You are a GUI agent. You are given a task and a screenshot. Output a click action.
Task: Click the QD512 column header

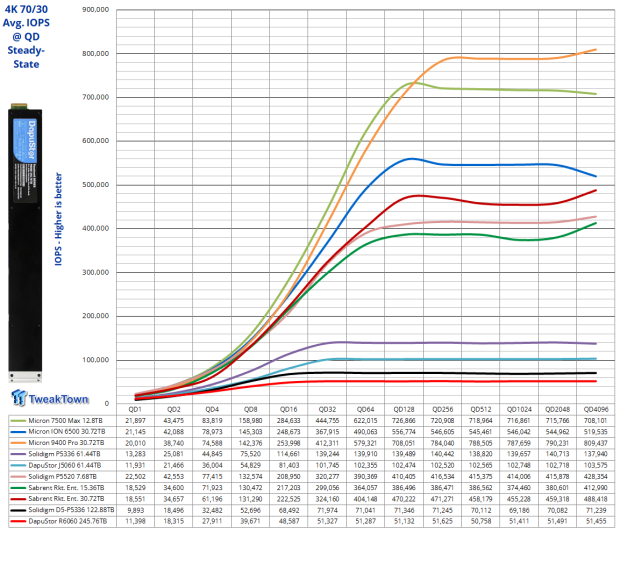click(480, 409)
